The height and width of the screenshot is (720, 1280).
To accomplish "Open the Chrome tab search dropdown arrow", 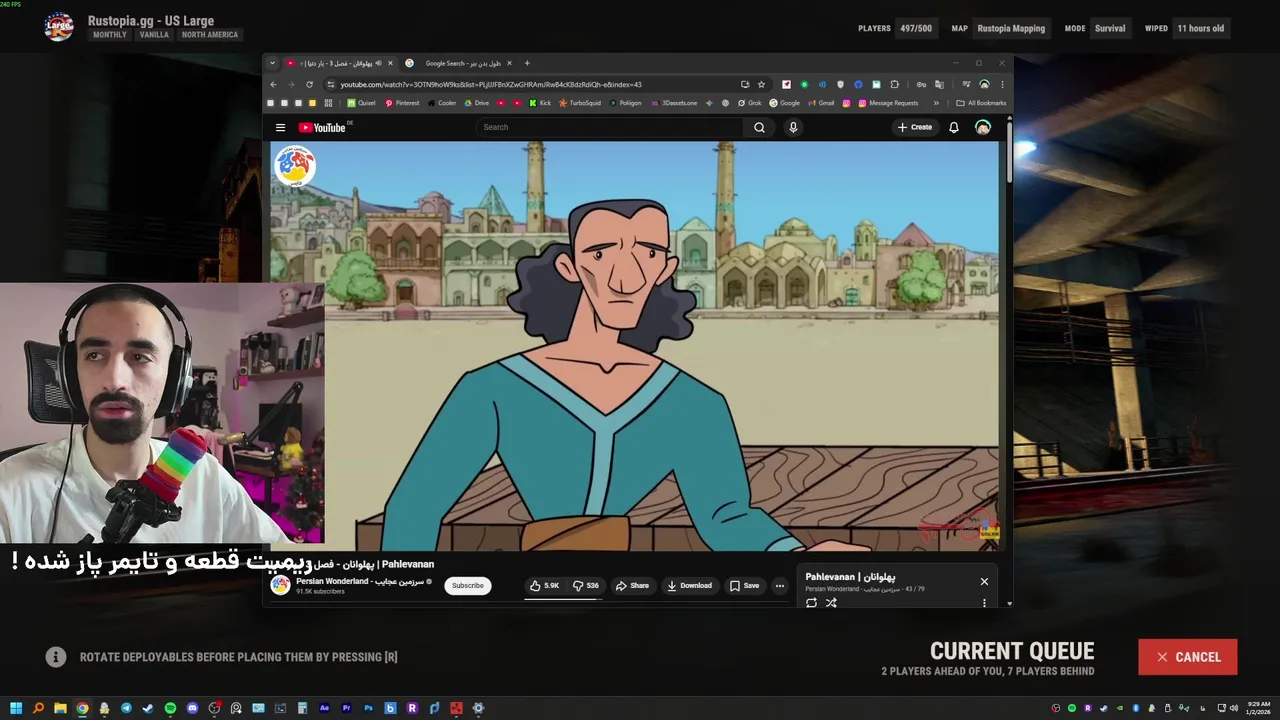I will 272,63.
